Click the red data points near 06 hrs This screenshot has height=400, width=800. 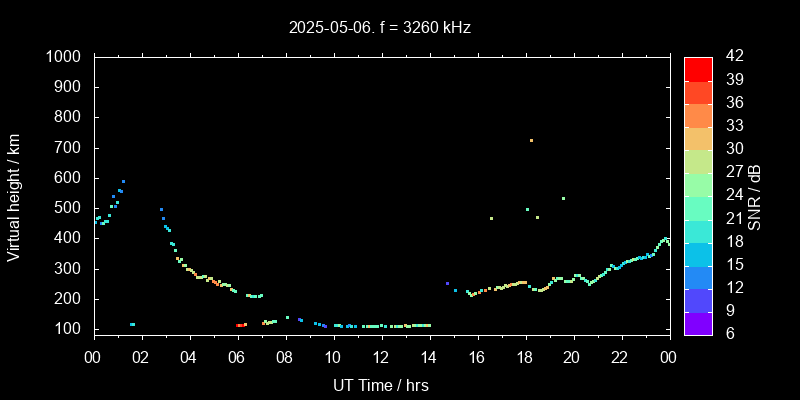coord(240,325)
